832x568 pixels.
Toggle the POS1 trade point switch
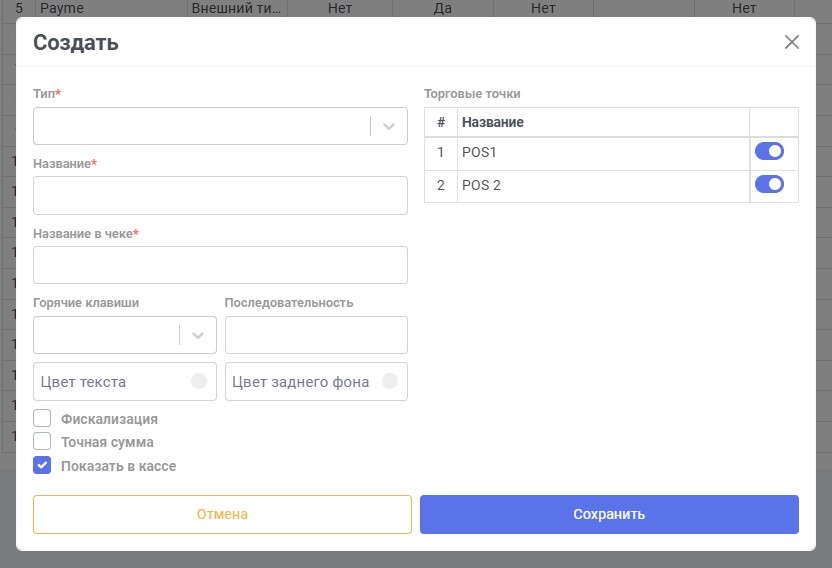pyautogui.click(x=769, y=151)
